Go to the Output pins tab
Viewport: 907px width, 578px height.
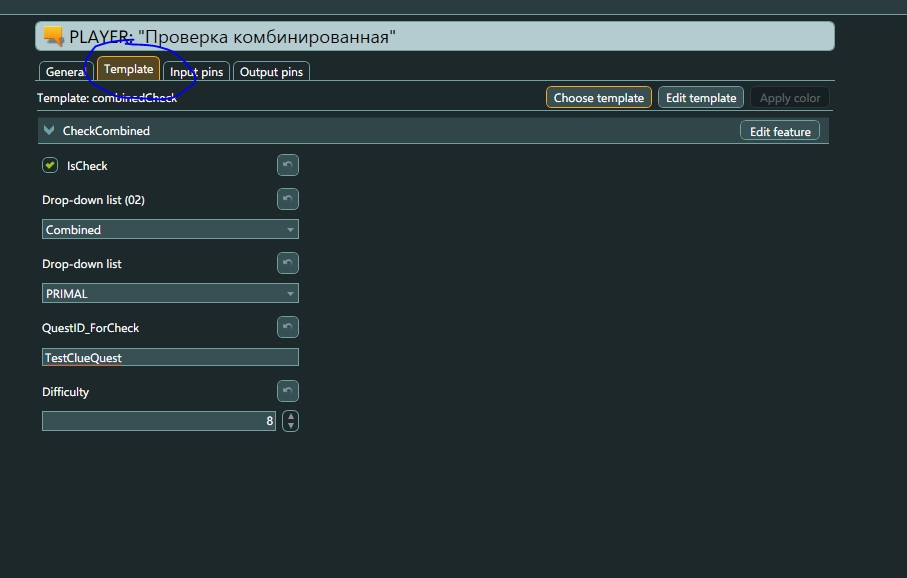271,72
